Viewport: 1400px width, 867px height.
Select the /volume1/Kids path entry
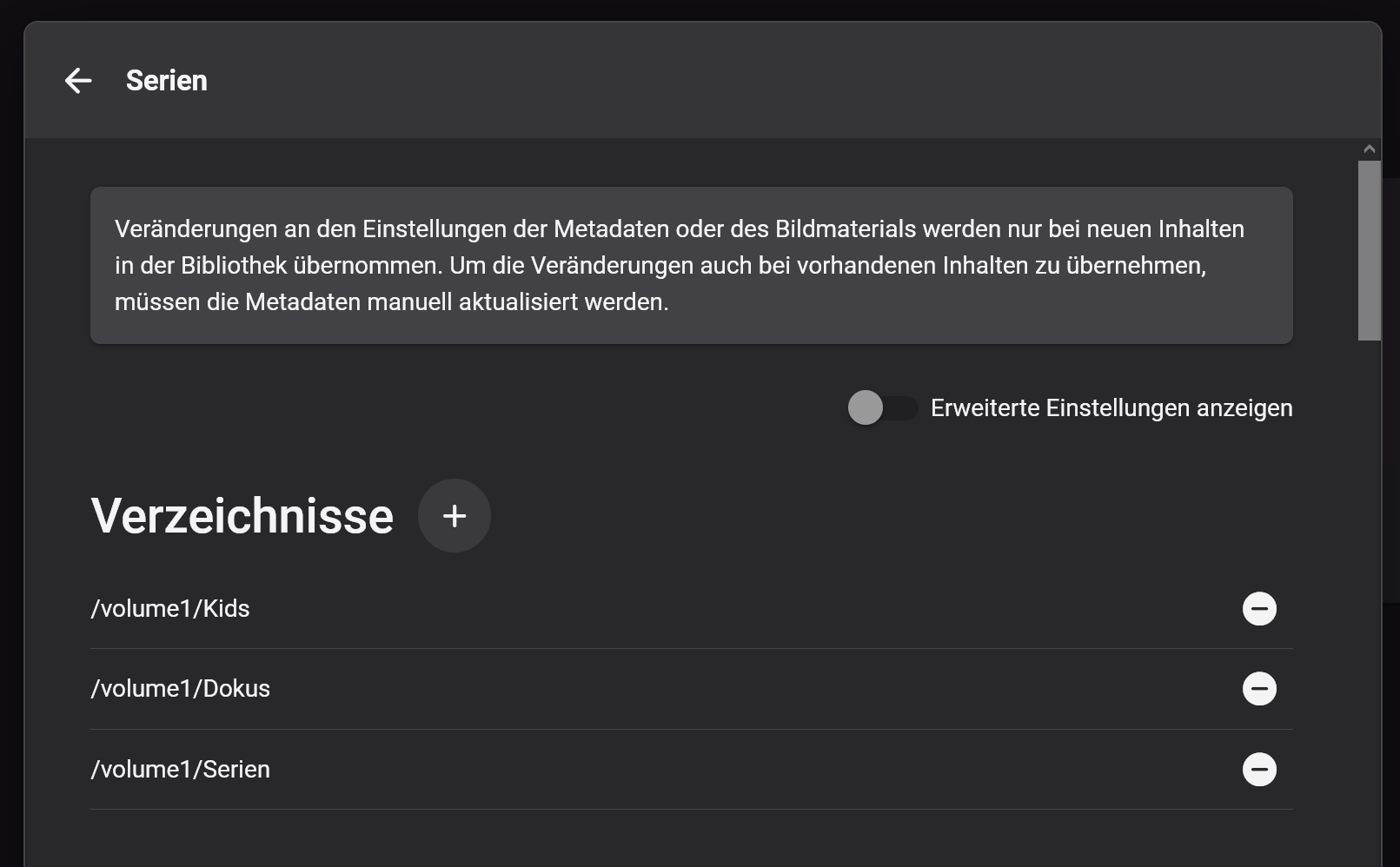[x=170, y=609]
